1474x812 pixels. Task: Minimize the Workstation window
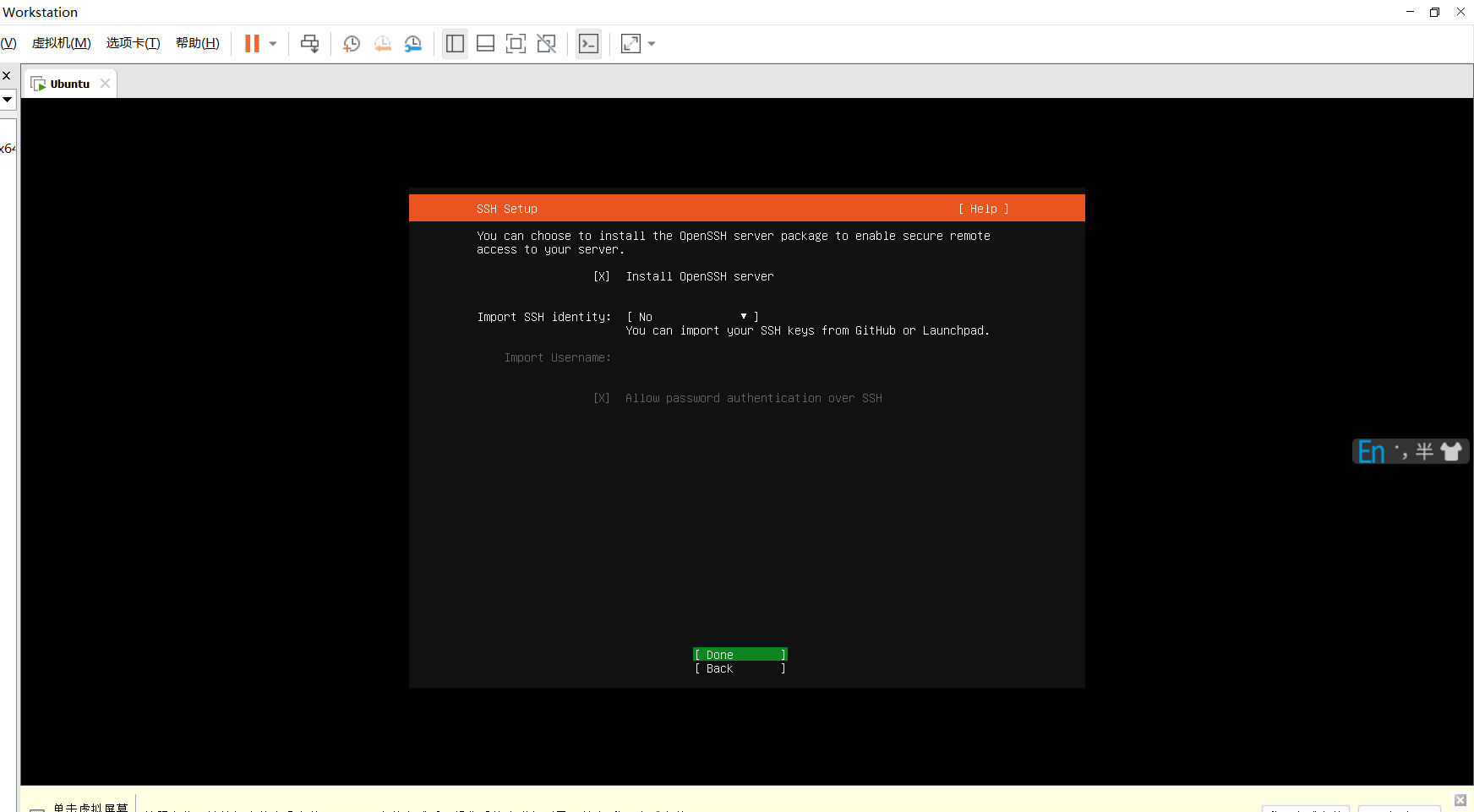coord(1410,12)
